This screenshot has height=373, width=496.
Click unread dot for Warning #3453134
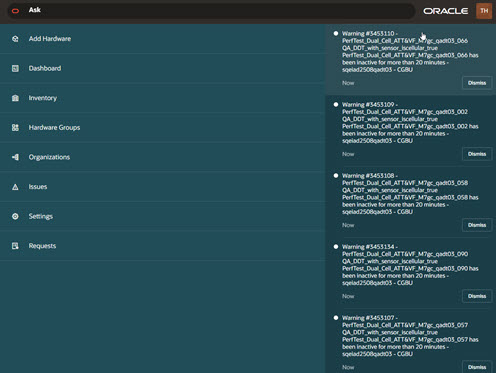[x=336, y=247]
